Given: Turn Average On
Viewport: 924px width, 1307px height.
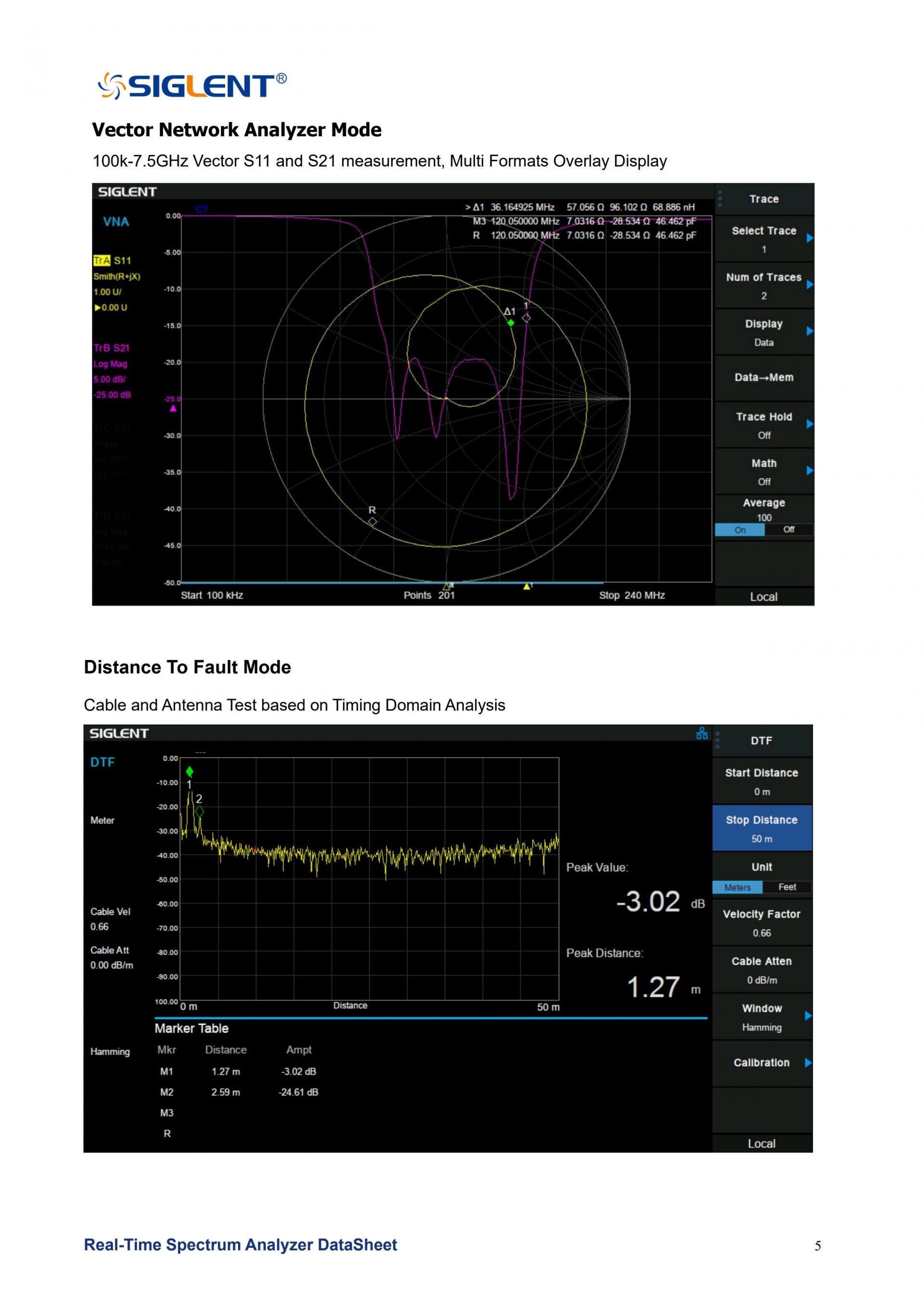Looking at the screenshot, I should click(x=740, y=530).
